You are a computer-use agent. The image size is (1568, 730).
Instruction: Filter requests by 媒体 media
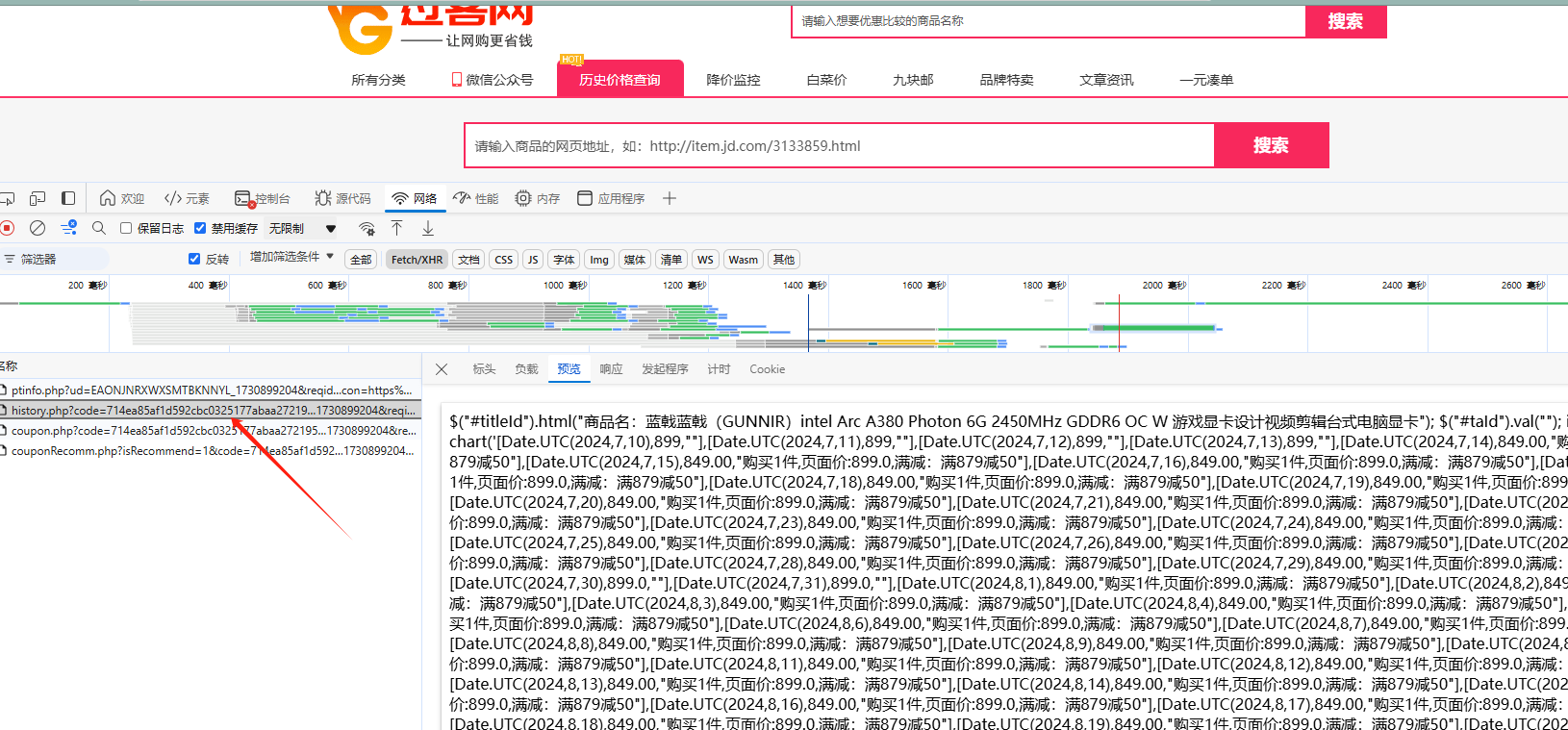tap(635, 260)
